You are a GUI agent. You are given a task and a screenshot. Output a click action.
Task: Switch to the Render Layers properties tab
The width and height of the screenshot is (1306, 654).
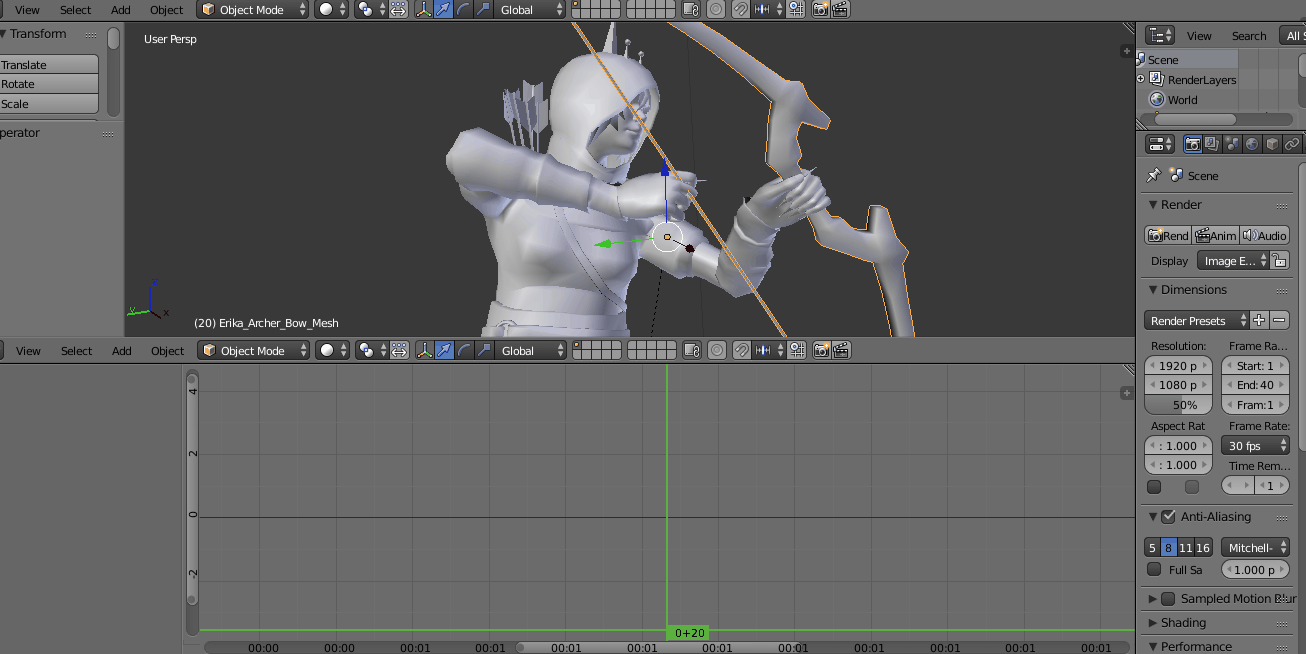(x=1211, y=143)
